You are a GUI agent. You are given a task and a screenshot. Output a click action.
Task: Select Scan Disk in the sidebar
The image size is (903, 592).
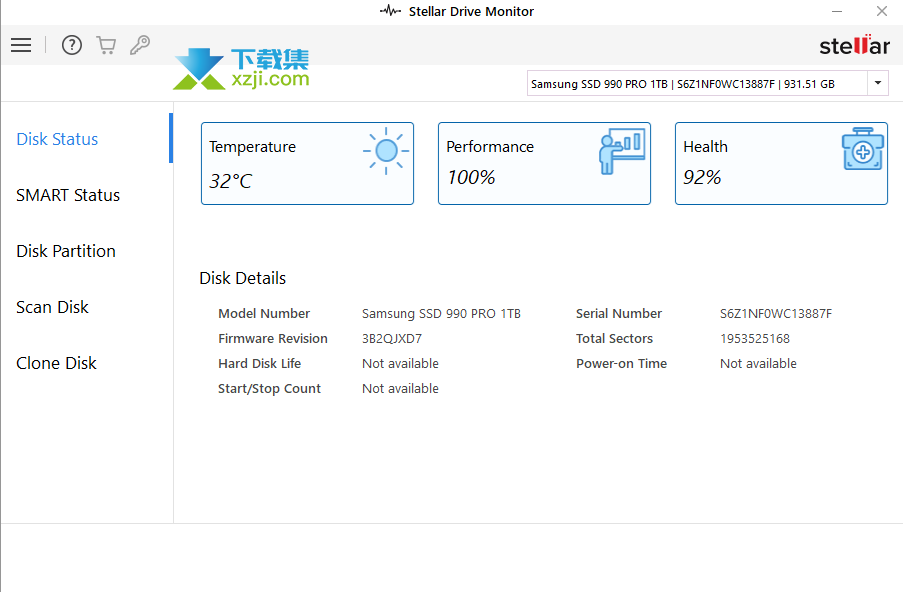52,307
